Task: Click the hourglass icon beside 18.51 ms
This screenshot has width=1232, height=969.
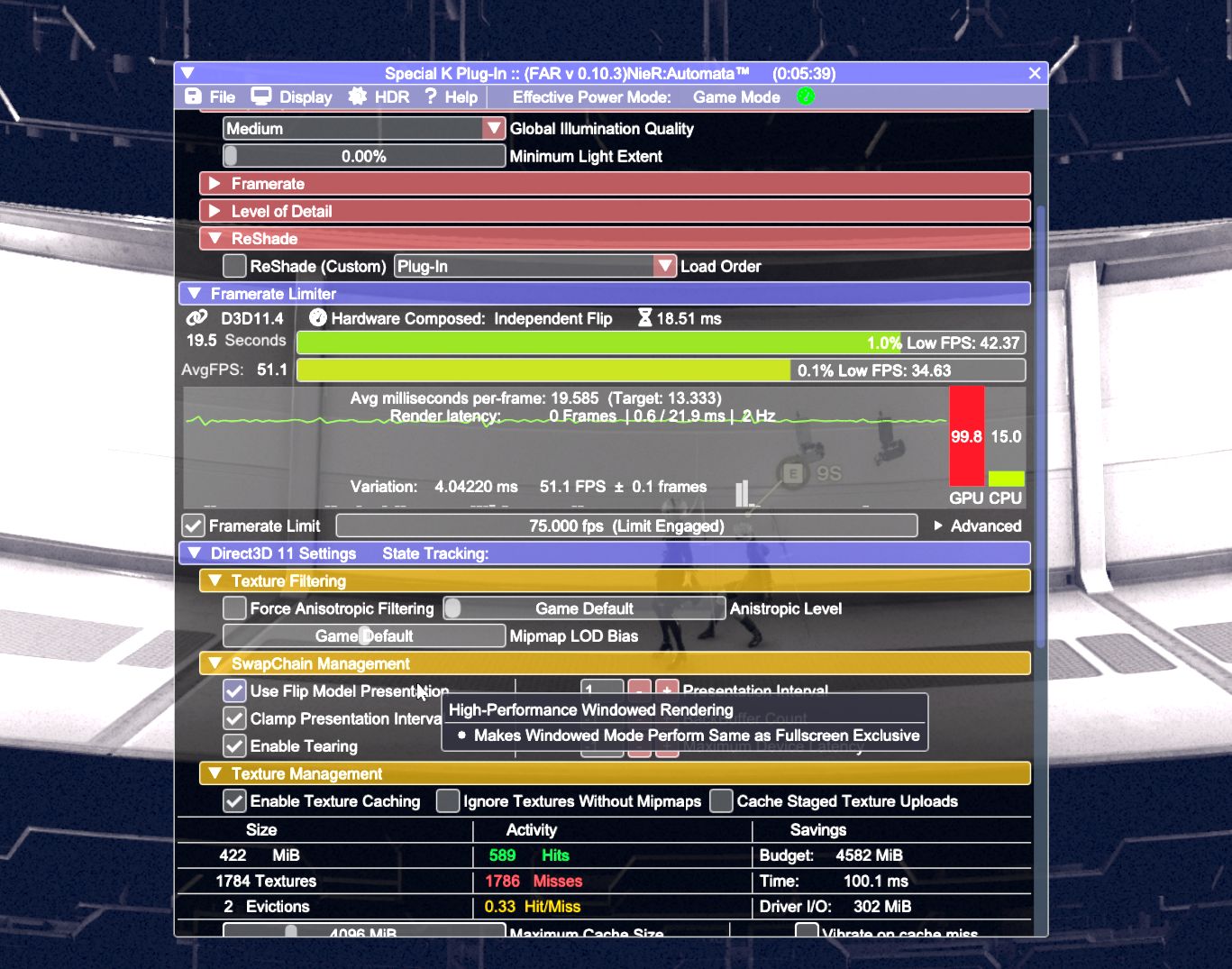Action: pos(644,318)
